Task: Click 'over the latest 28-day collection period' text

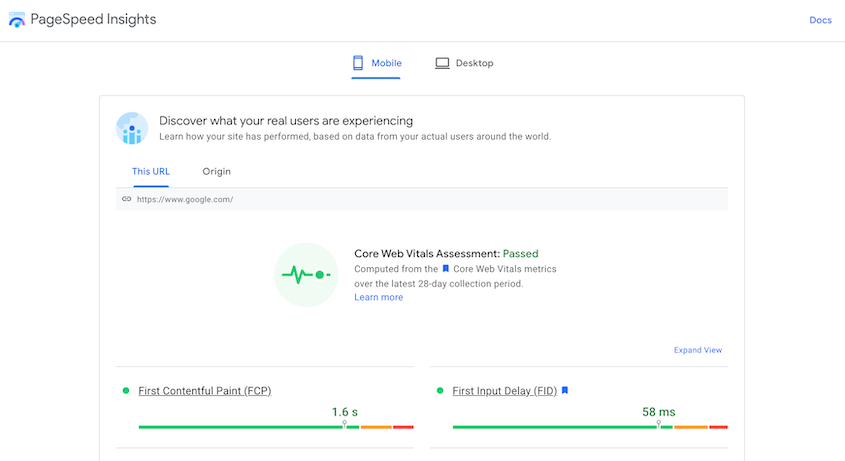Action: point(439,284)
